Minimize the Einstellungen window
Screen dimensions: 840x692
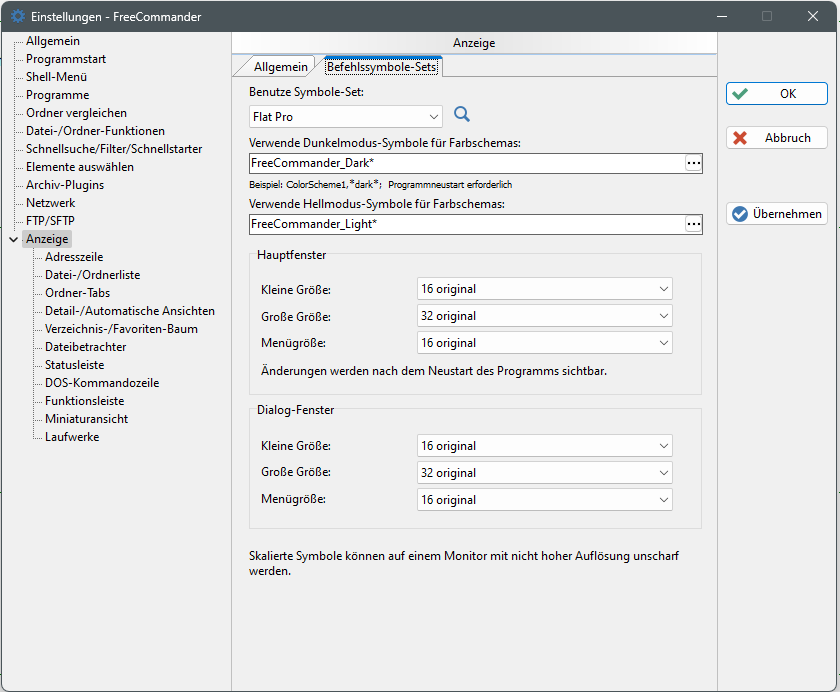point(722,16)
